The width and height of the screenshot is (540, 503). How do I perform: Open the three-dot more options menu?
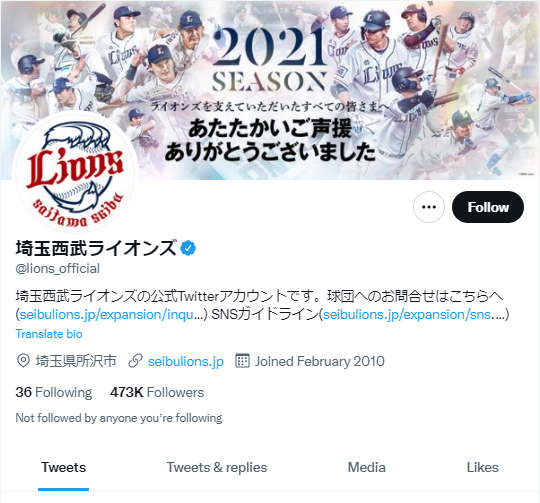pyautogui.click(x=428, y=207)
